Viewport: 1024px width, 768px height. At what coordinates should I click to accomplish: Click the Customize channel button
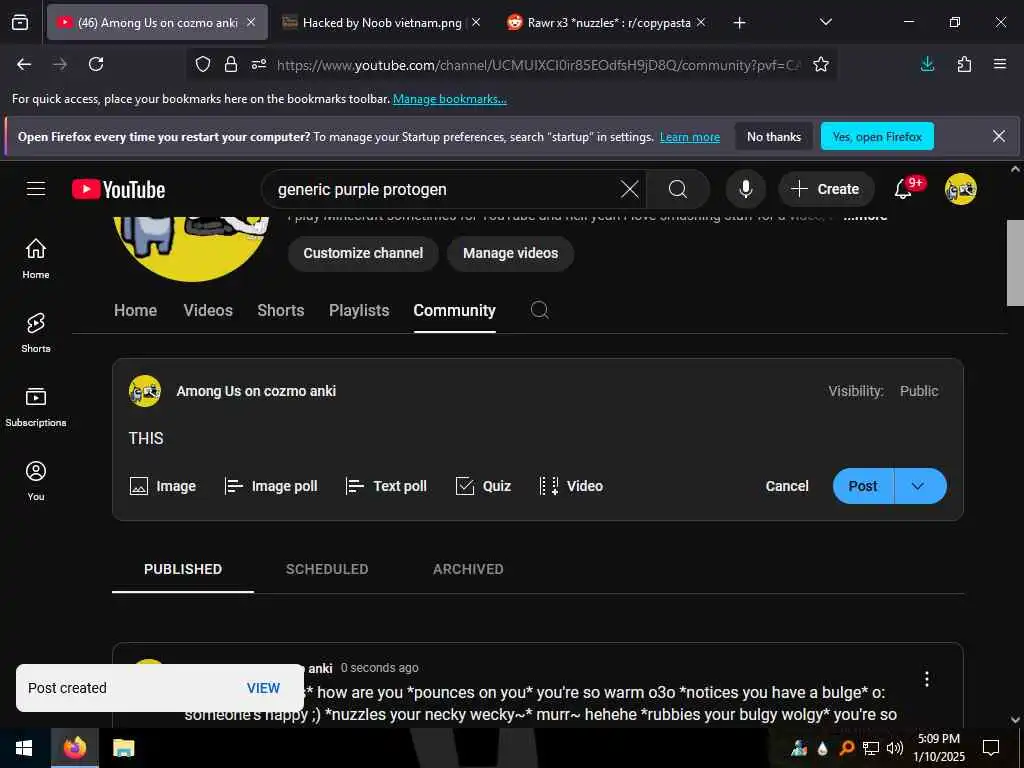[363, 253]
